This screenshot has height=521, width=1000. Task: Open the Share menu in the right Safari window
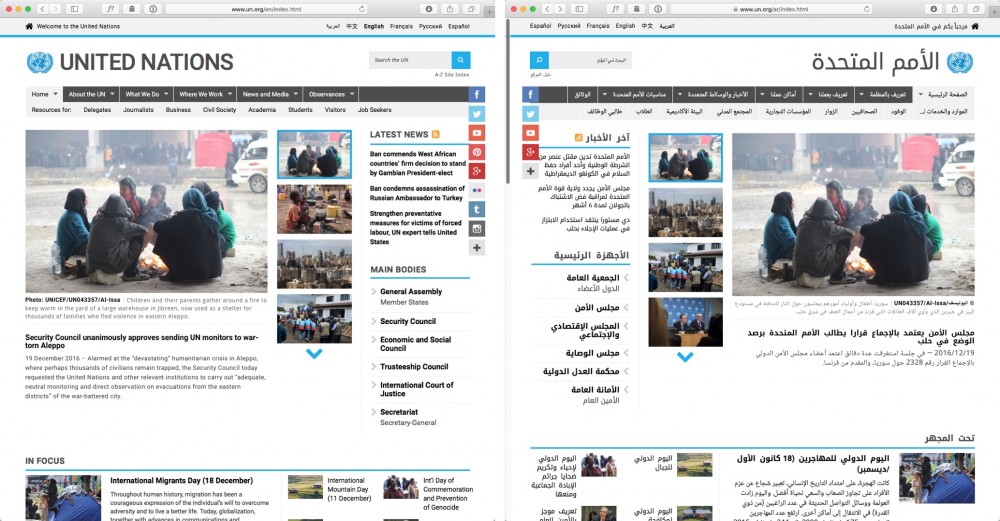[955, 9]
